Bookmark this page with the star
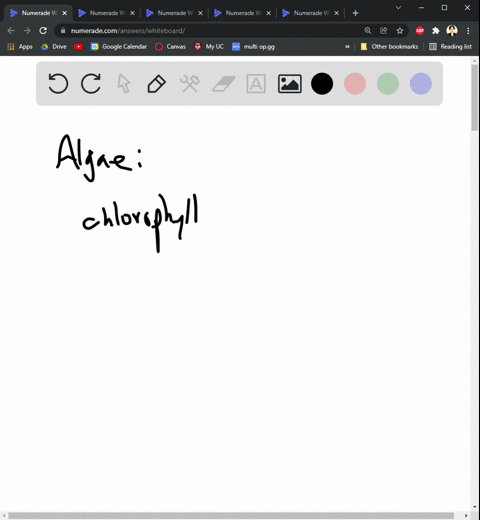The image size is (480, 520). coord(400,31)
